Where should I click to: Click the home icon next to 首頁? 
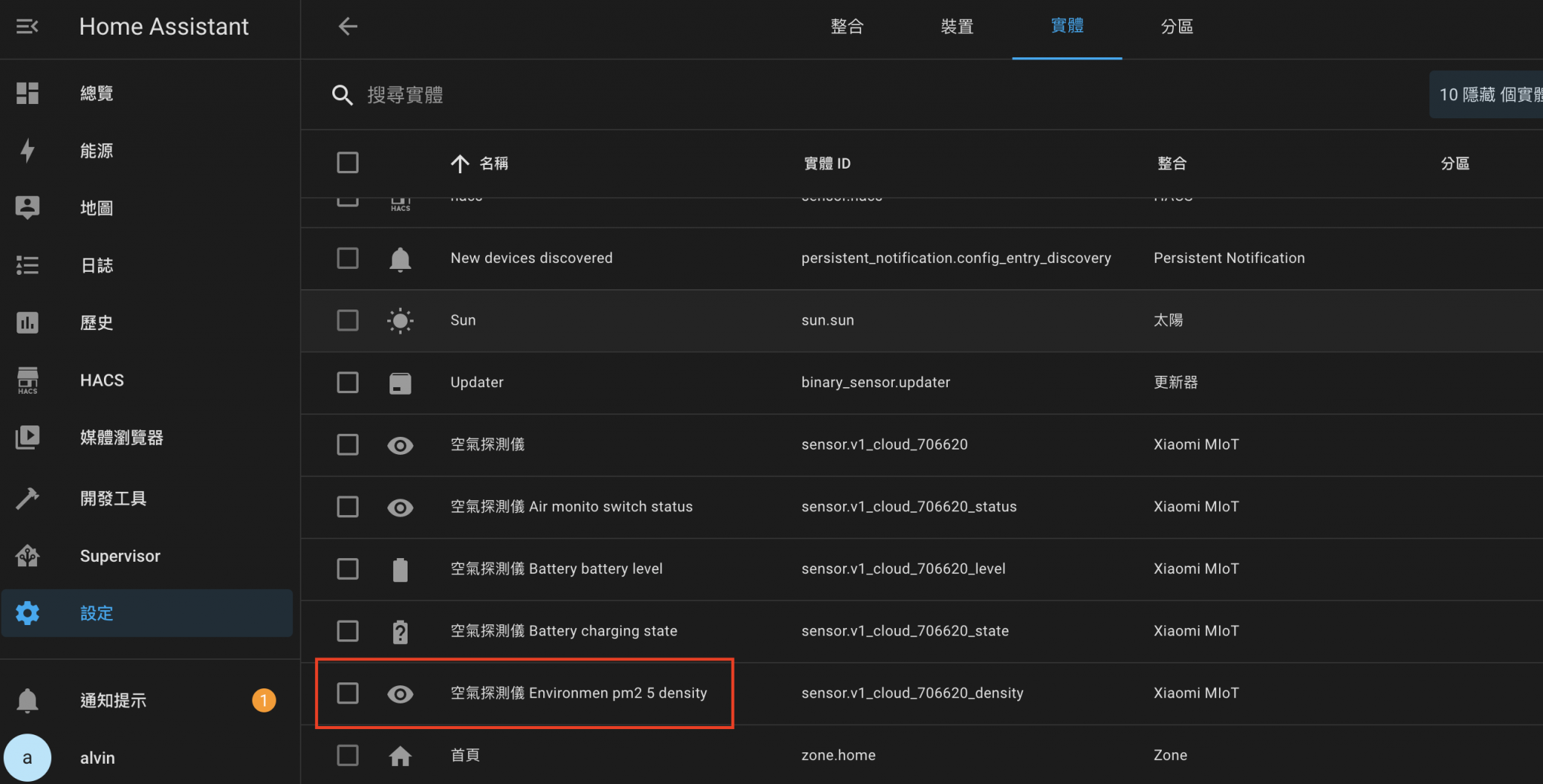[400, 755]
